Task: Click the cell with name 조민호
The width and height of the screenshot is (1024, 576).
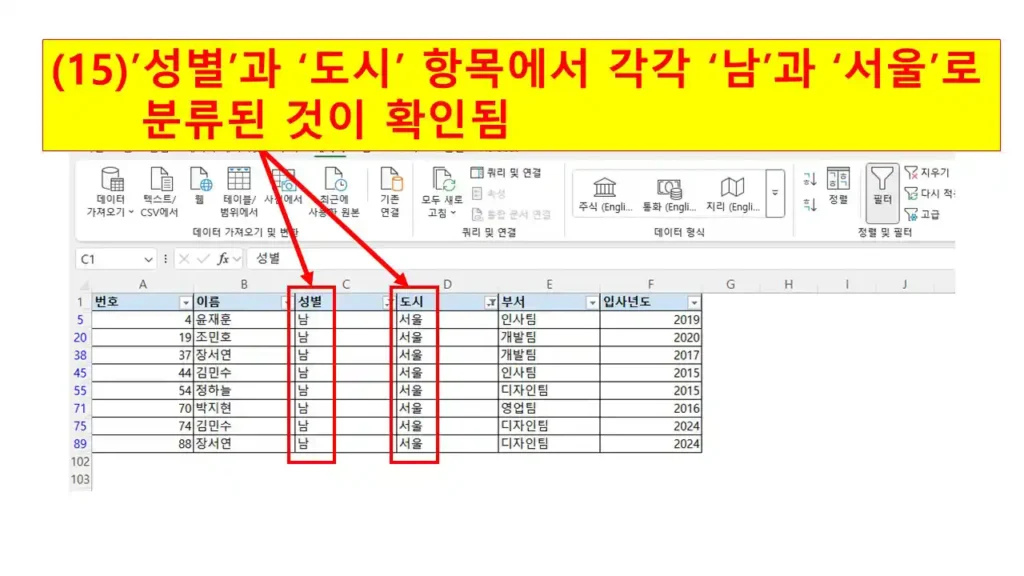Action: [x=244, y=337]
